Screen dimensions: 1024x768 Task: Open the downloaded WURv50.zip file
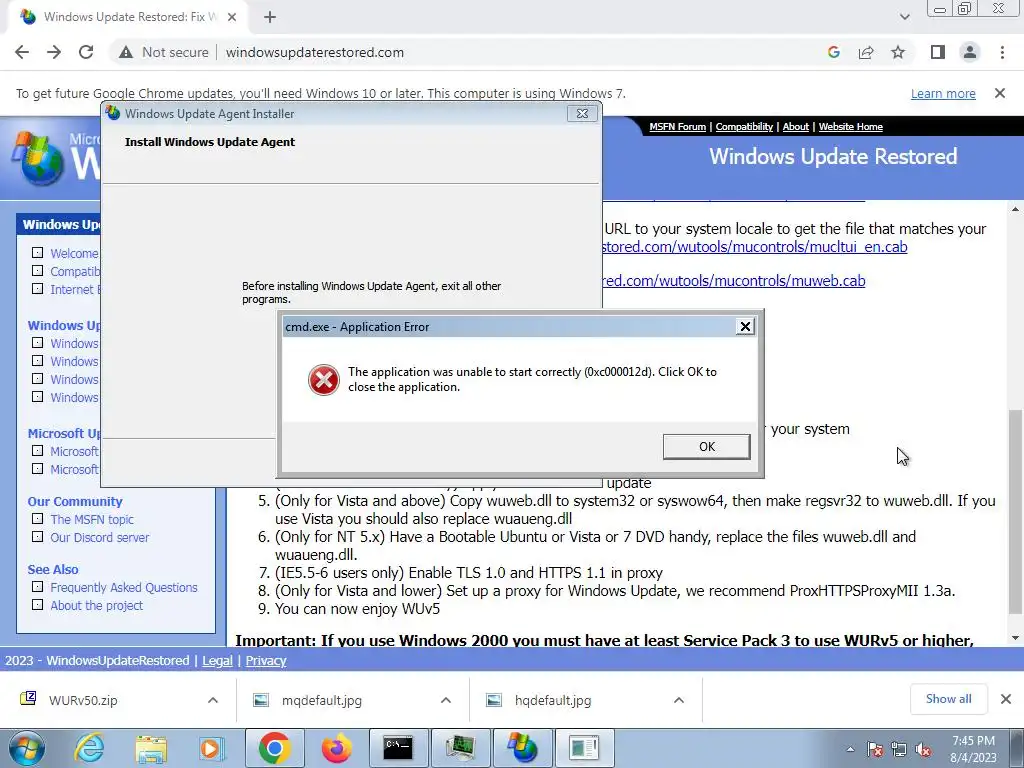tap(82, 701)
